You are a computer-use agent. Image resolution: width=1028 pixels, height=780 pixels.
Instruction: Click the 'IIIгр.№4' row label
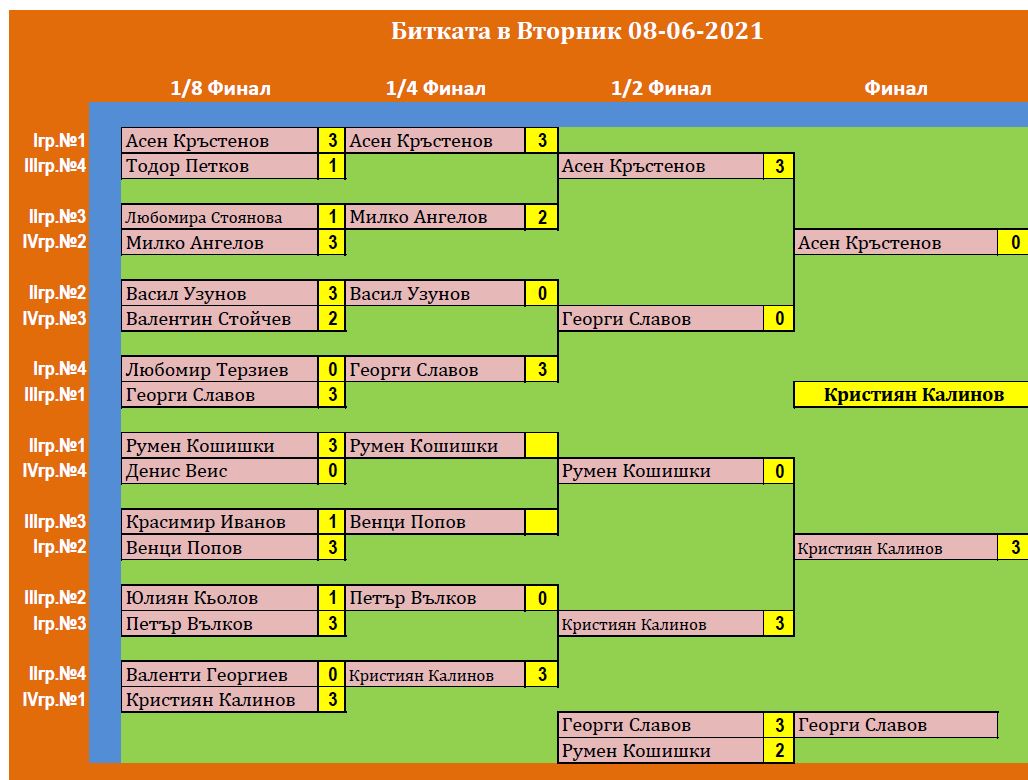pyautogui.click(x=55, y=166)
